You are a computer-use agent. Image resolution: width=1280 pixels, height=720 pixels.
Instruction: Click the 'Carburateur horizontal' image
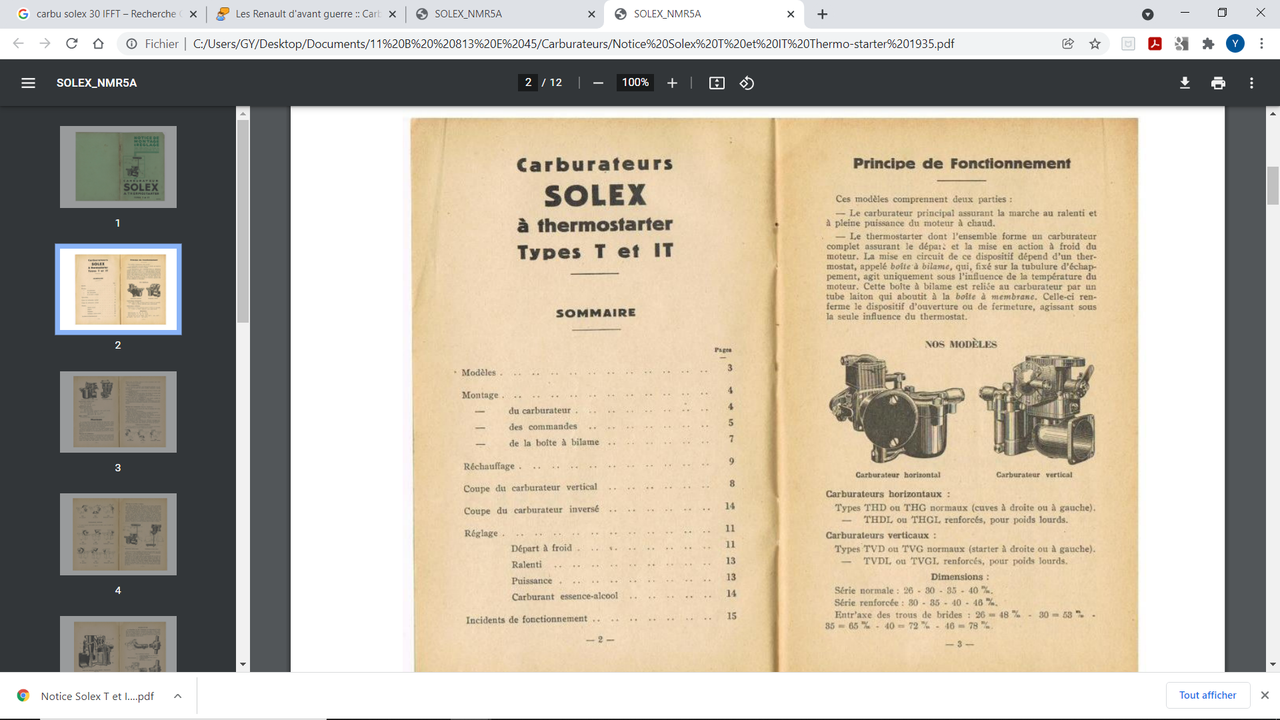897,410
